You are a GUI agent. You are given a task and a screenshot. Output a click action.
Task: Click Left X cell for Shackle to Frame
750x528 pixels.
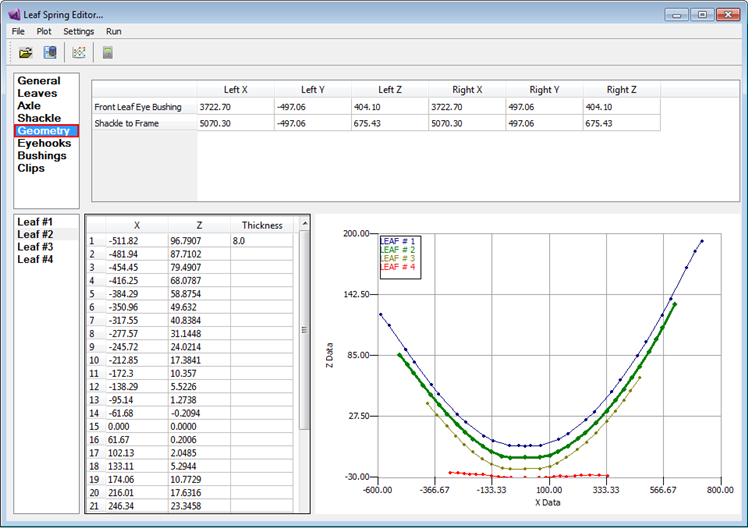pos(235,123)
